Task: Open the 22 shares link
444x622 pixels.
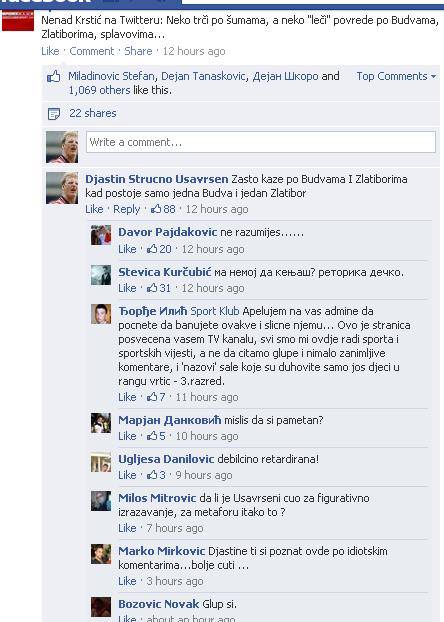Action: [92, 113]
